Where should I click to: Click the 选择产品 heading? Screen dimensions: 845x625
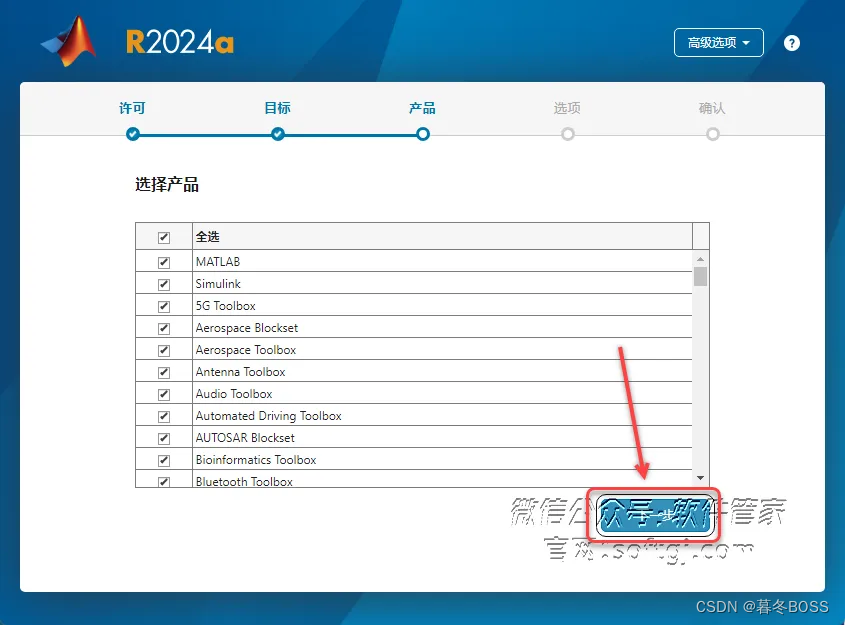point(167,185)
